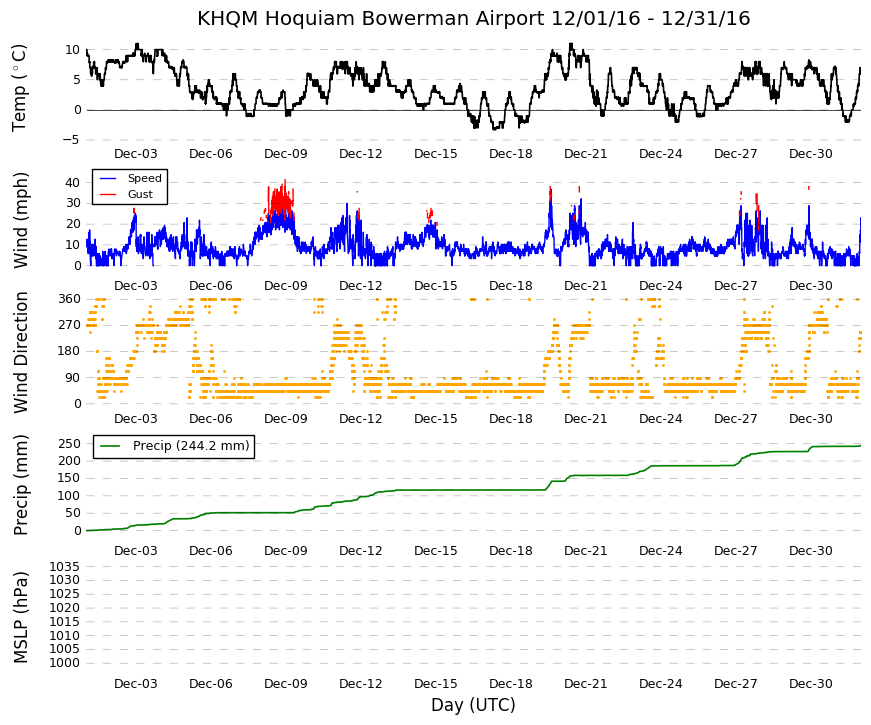Click the Precip (mm) axis label

(20, 485)
